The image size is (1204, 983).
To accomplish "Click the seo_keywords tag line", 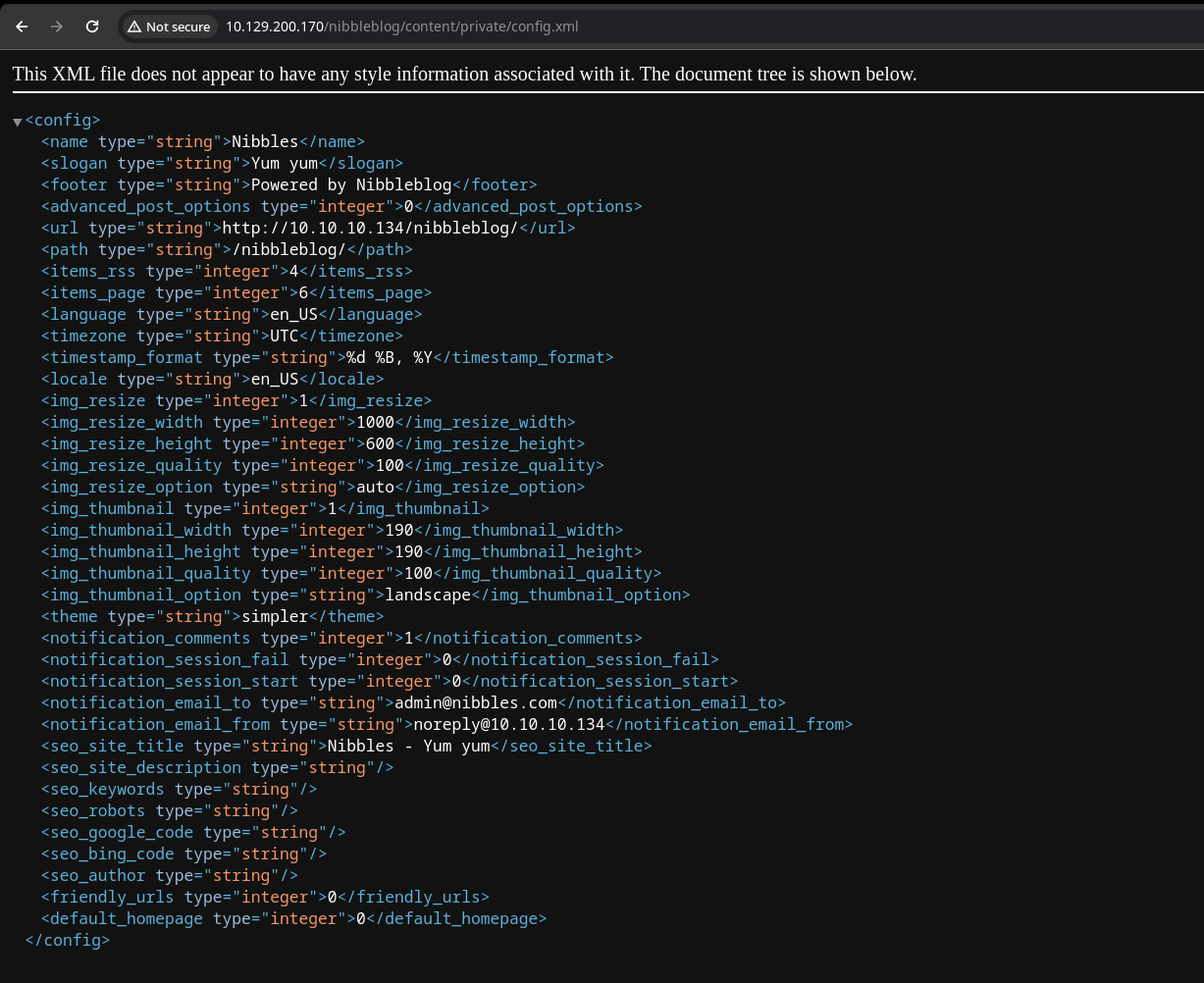I will point(179,789).
